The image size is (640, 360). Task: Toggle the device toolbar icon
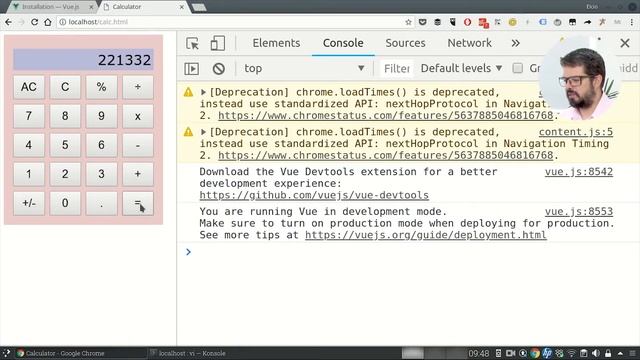click(x=218, y=43)
